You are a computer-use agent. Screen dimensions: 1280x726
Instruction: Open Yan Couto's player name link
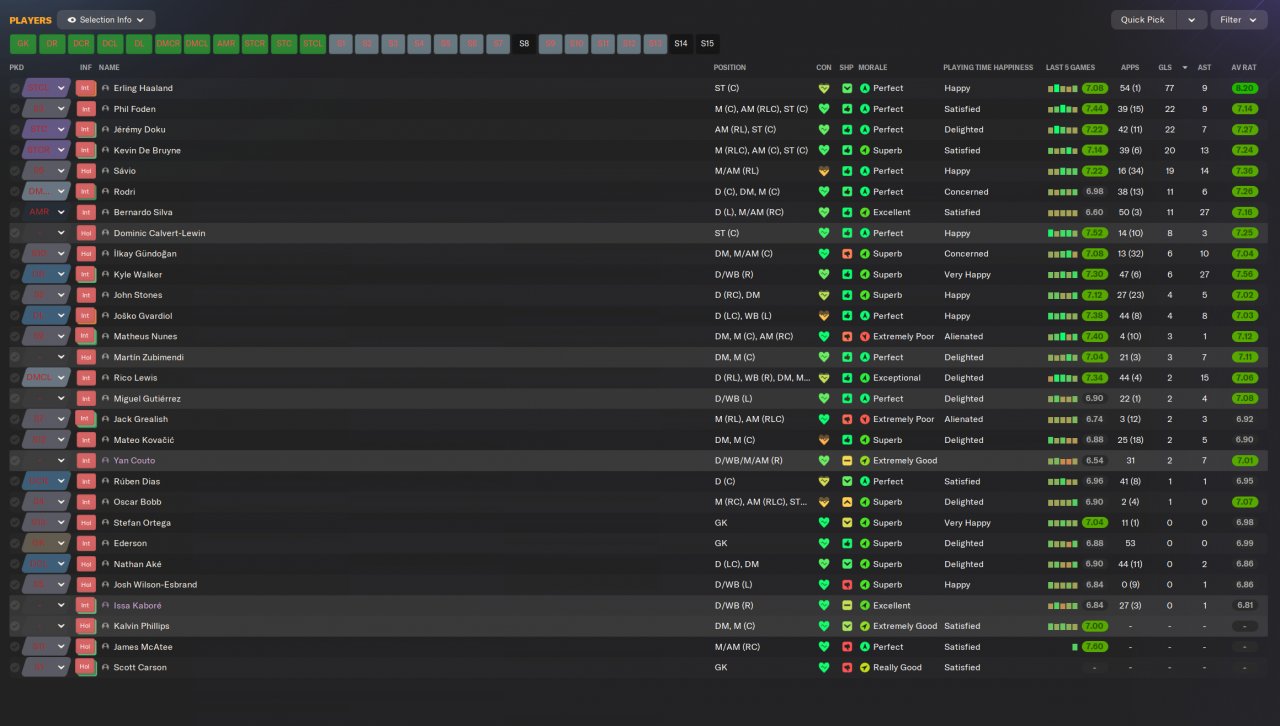134,461
